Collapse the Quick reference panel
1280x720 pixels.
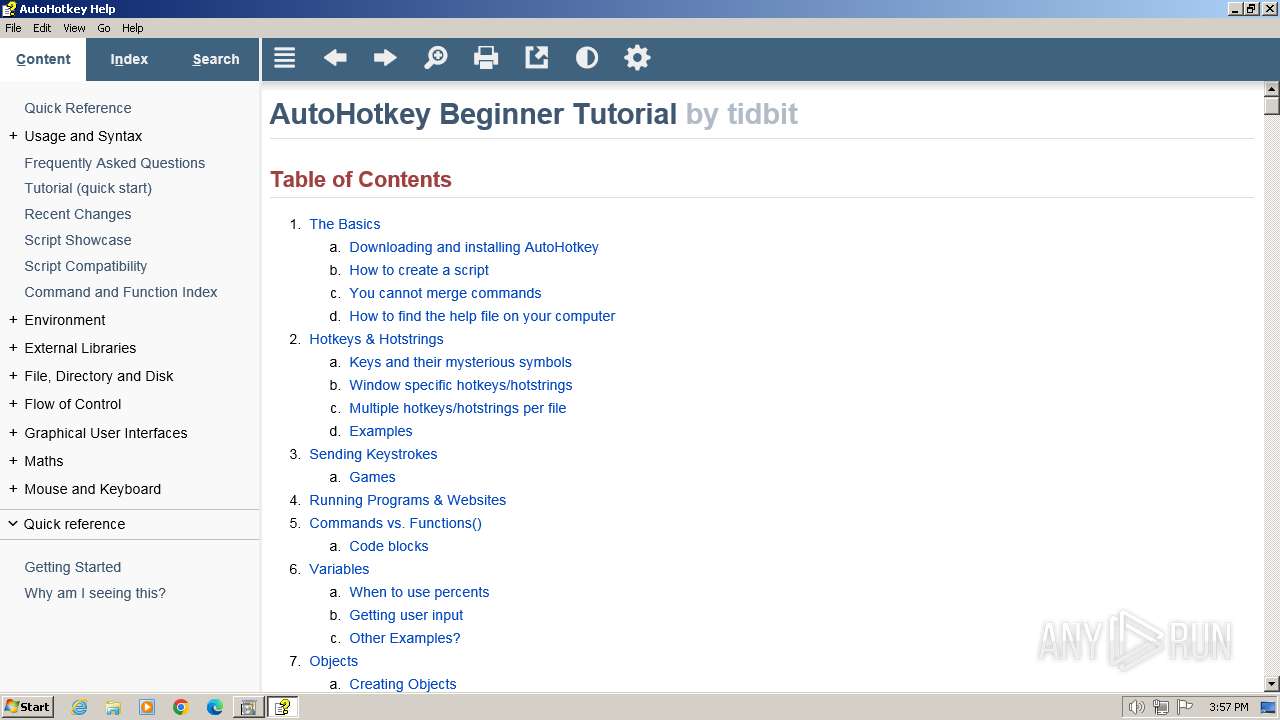130,524
